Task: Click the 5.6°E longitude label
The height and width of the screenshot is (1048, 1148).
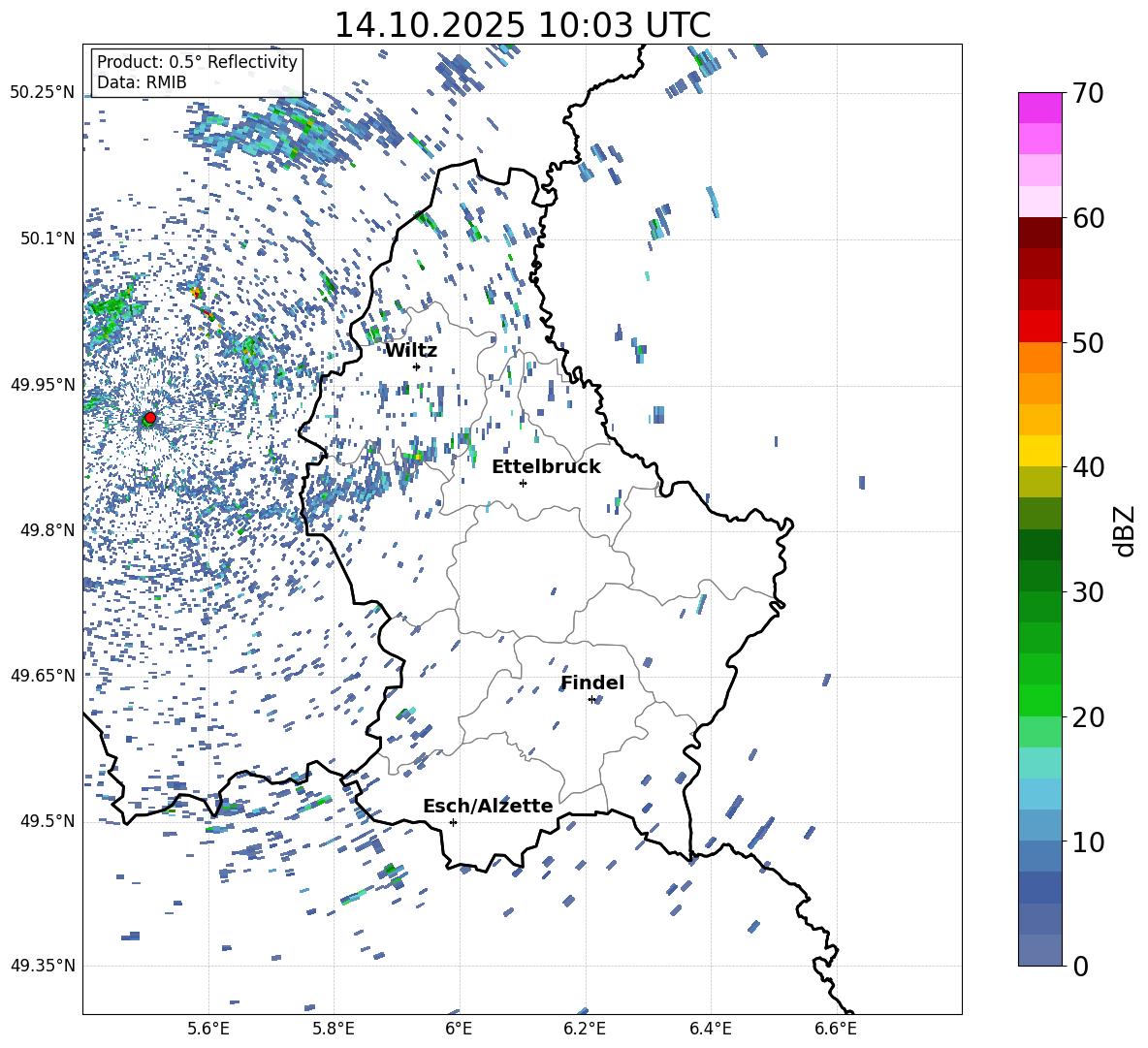Action: tap(207, 1029)
